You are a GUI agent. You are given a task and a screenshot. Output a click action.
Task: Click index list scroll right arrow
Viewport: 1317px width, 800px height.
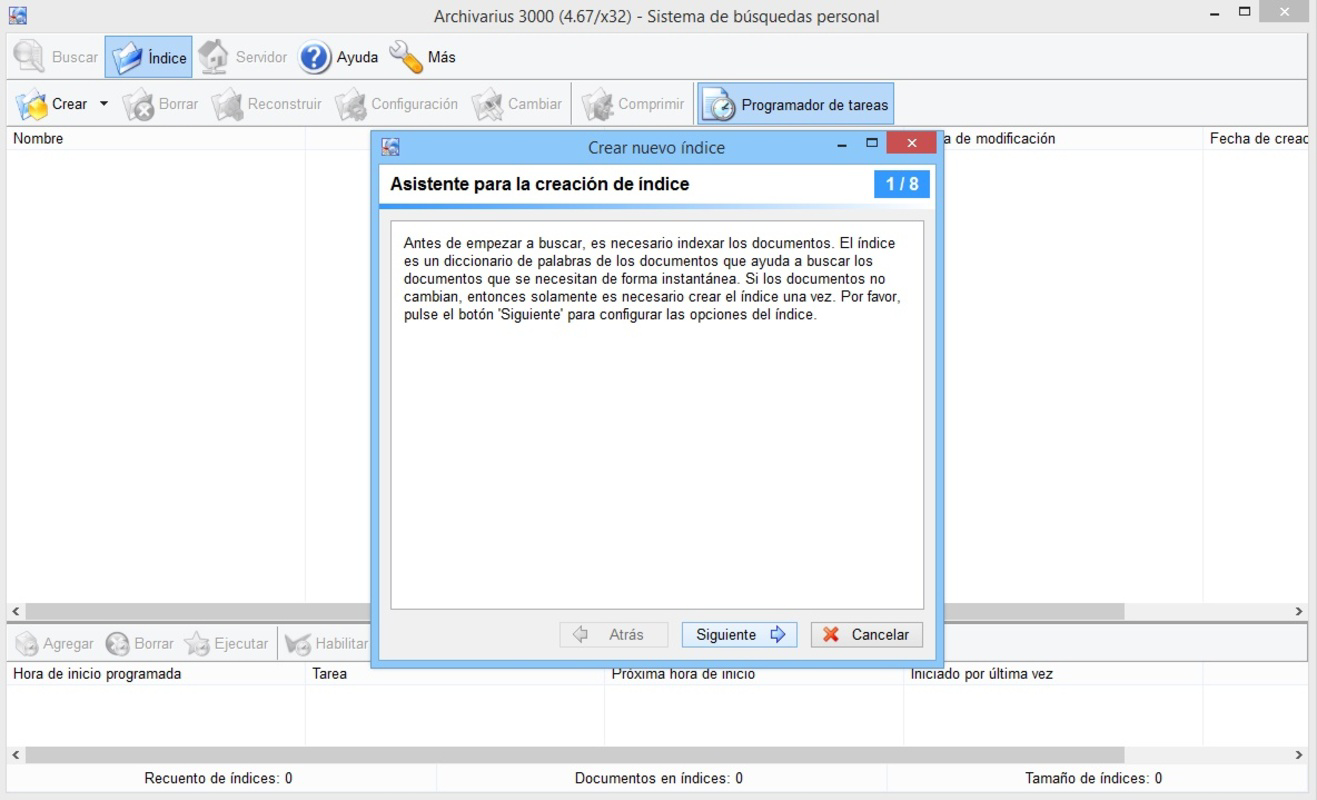(1299, 611)
